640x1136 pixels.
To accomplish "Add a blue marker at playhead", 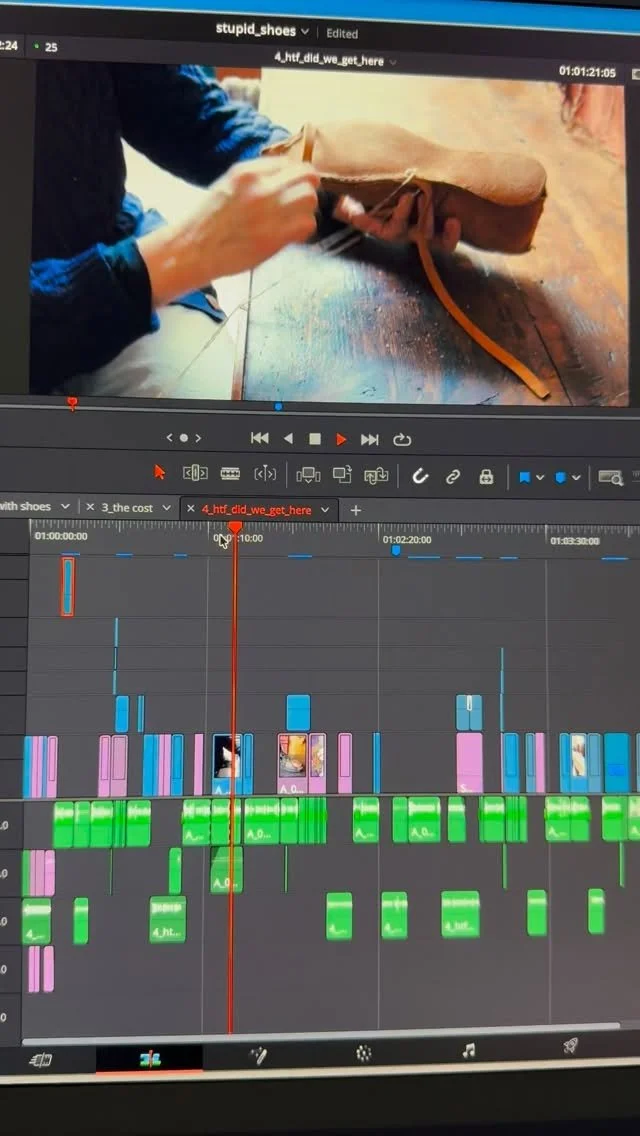I will click(561, 478).
